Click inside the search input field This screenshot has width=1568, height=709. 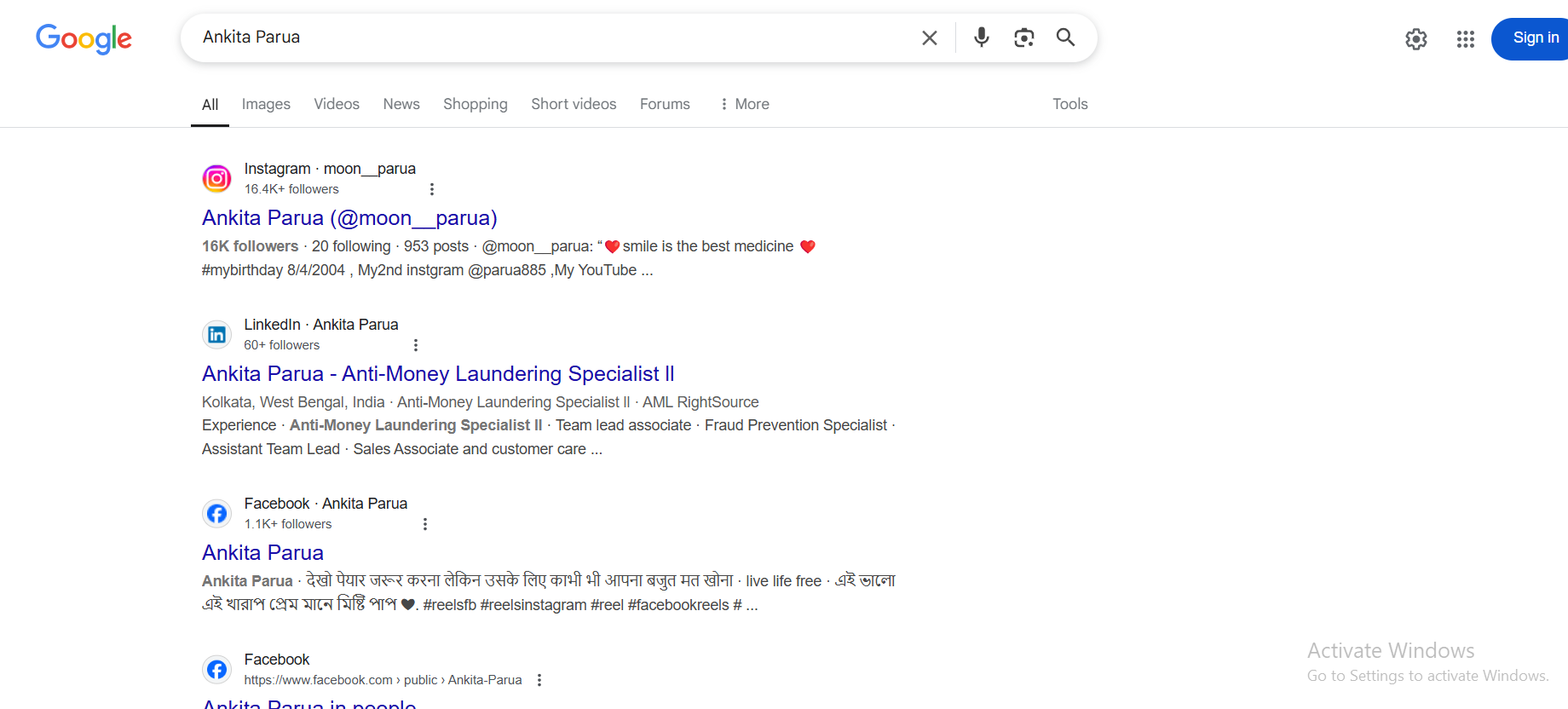(x=554, y=37)
